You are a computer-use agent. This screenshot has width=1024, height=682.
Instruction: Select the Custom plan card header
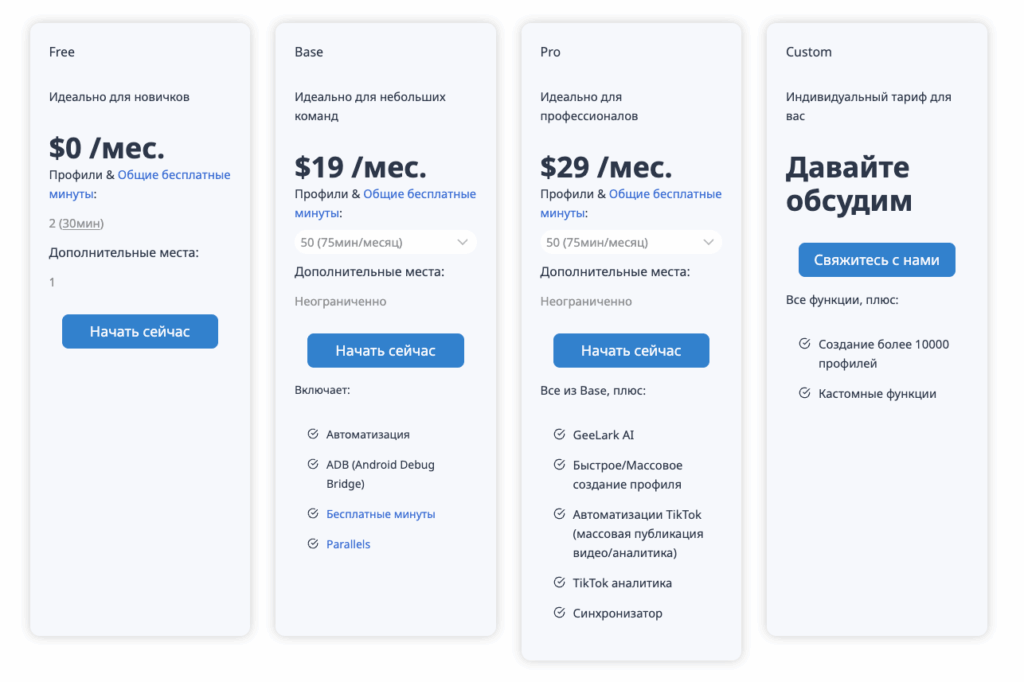point(808,51)
